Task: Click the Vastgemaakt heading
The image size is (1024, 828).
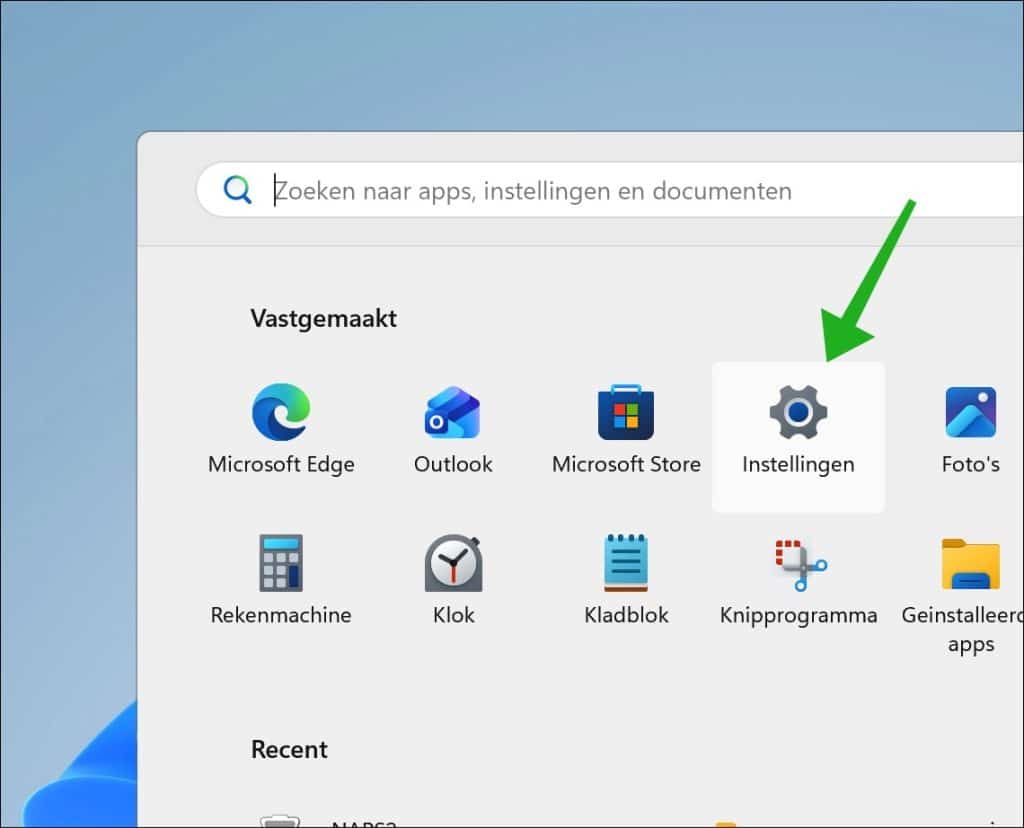Action: tap(323, 319)
